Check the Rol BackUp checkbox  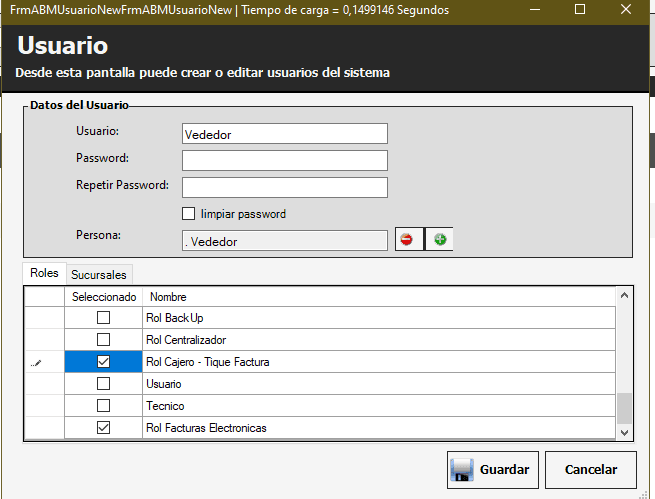[103, 318]
